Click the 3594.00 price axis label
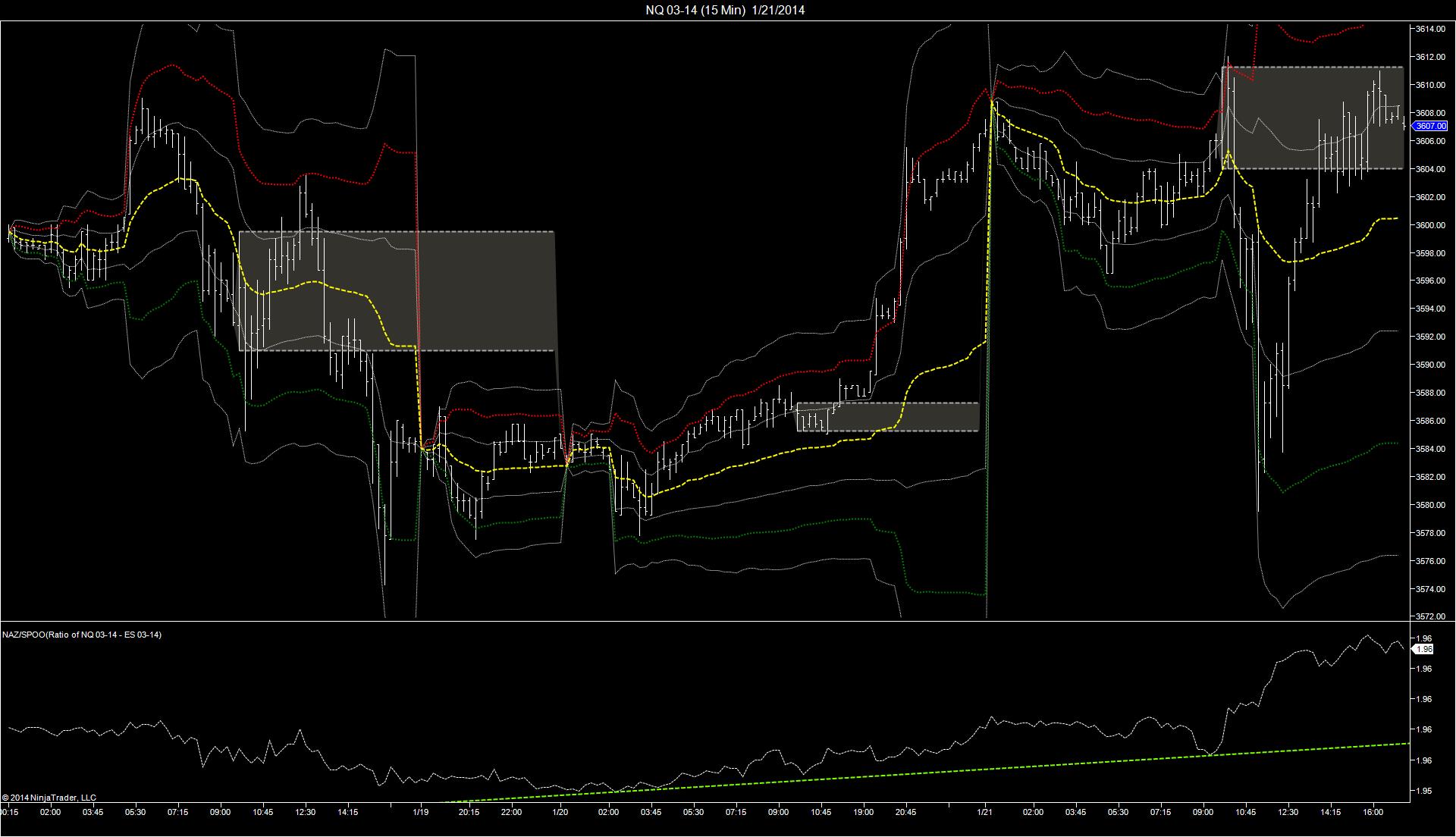1456x837 pixels. 1430,309
